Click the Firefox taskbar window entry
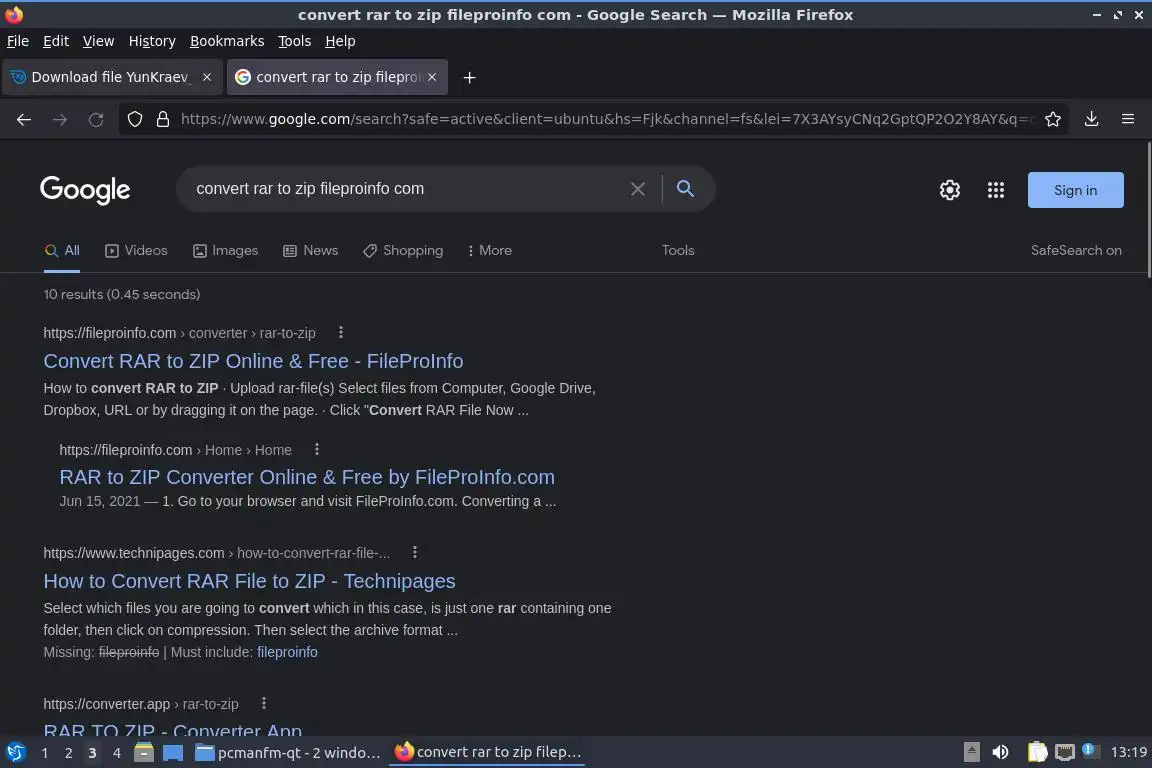Viewport: 1152px width, 768px height. [x=487, y=753]
